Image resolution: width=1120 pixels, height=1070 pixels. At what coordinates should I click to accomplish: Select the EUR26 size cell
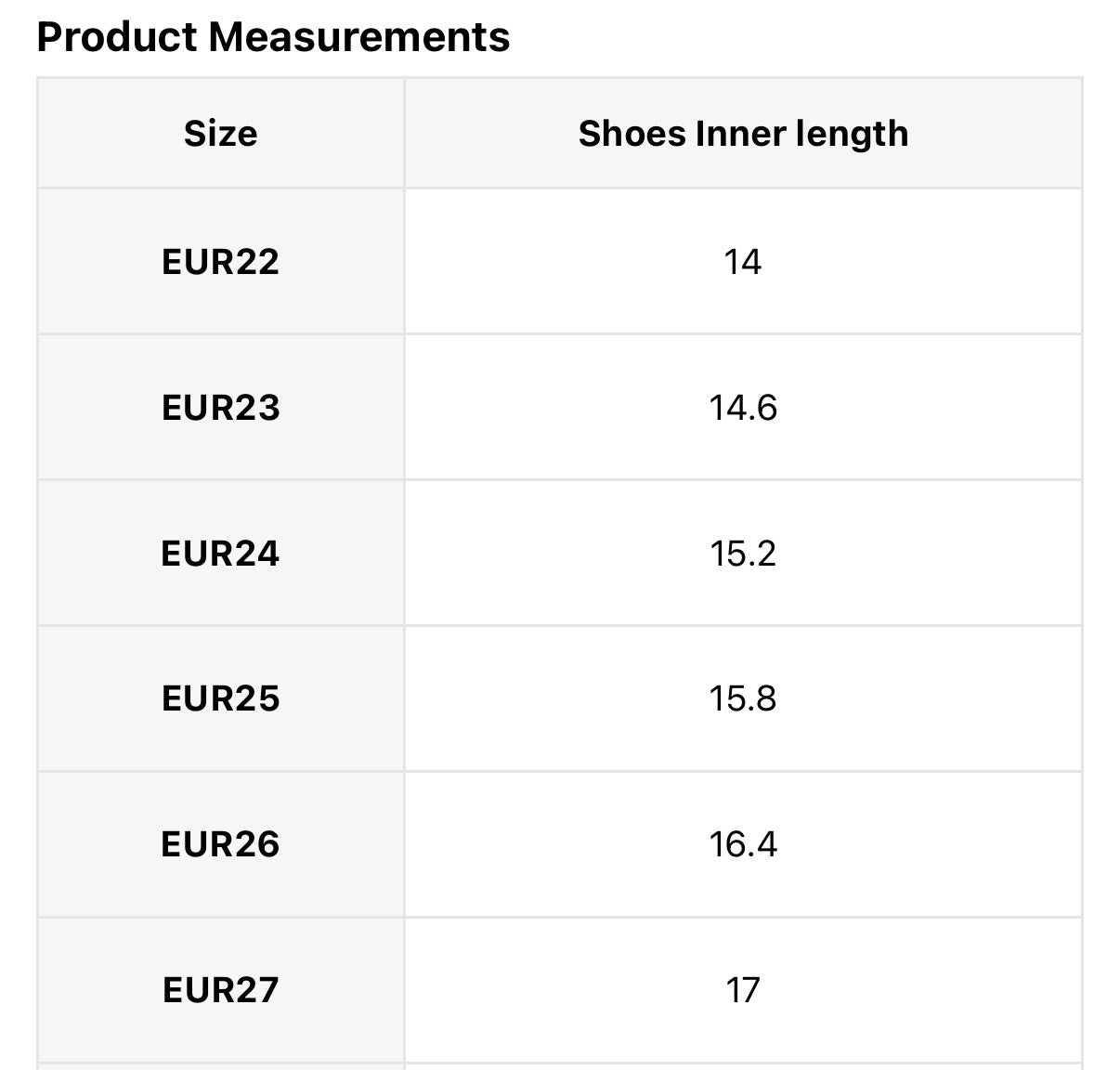coord(220,844)
